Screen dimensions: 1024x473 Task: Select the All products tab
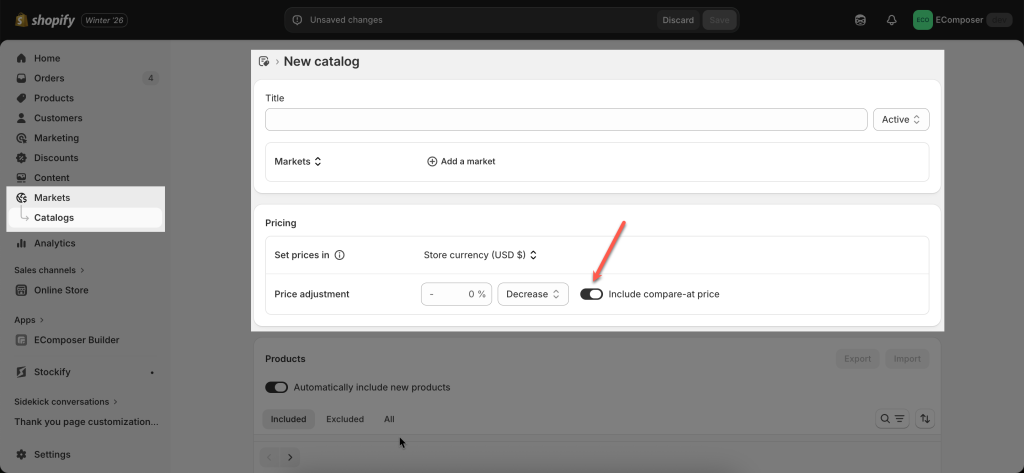389,419
